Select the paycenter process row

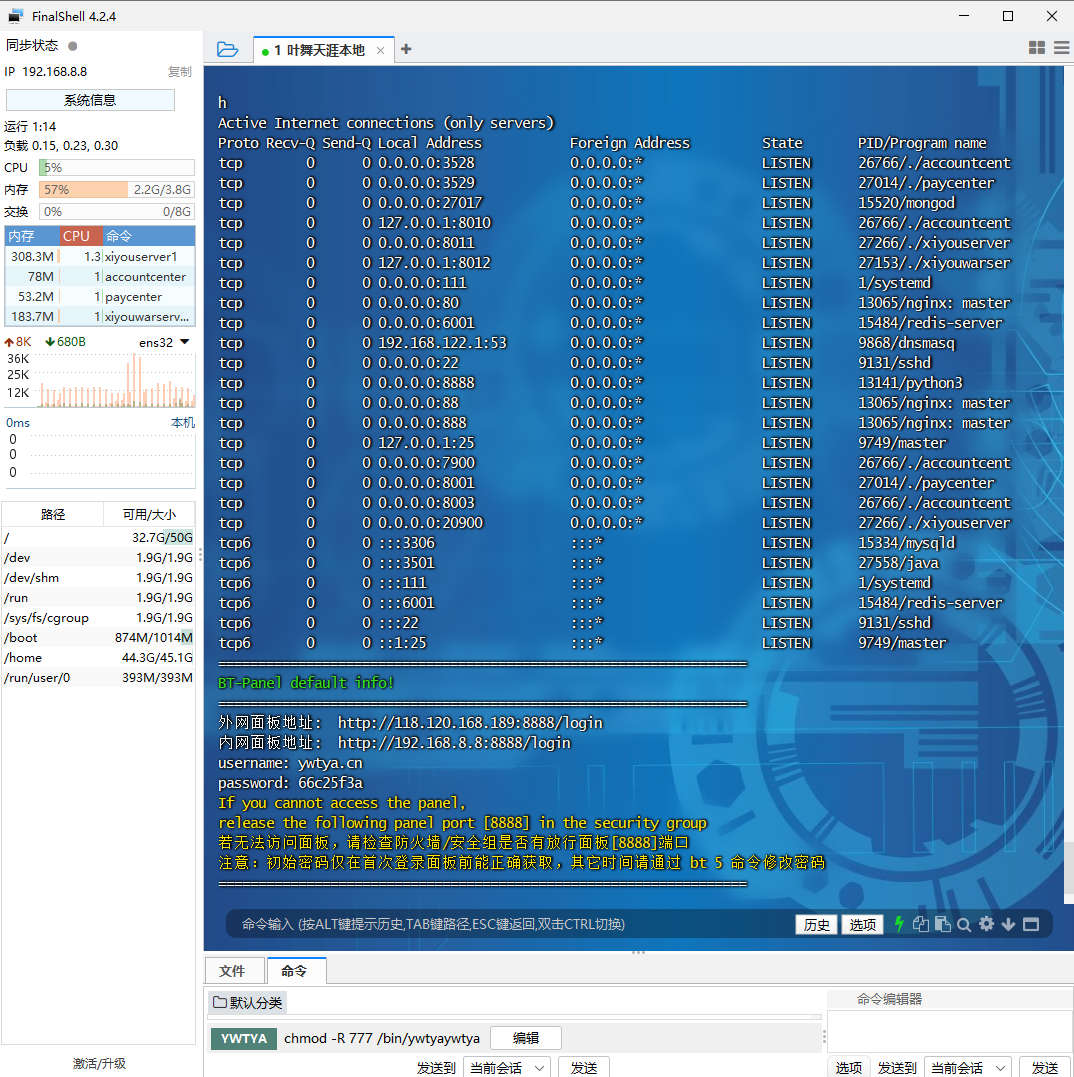coord(100,297)
